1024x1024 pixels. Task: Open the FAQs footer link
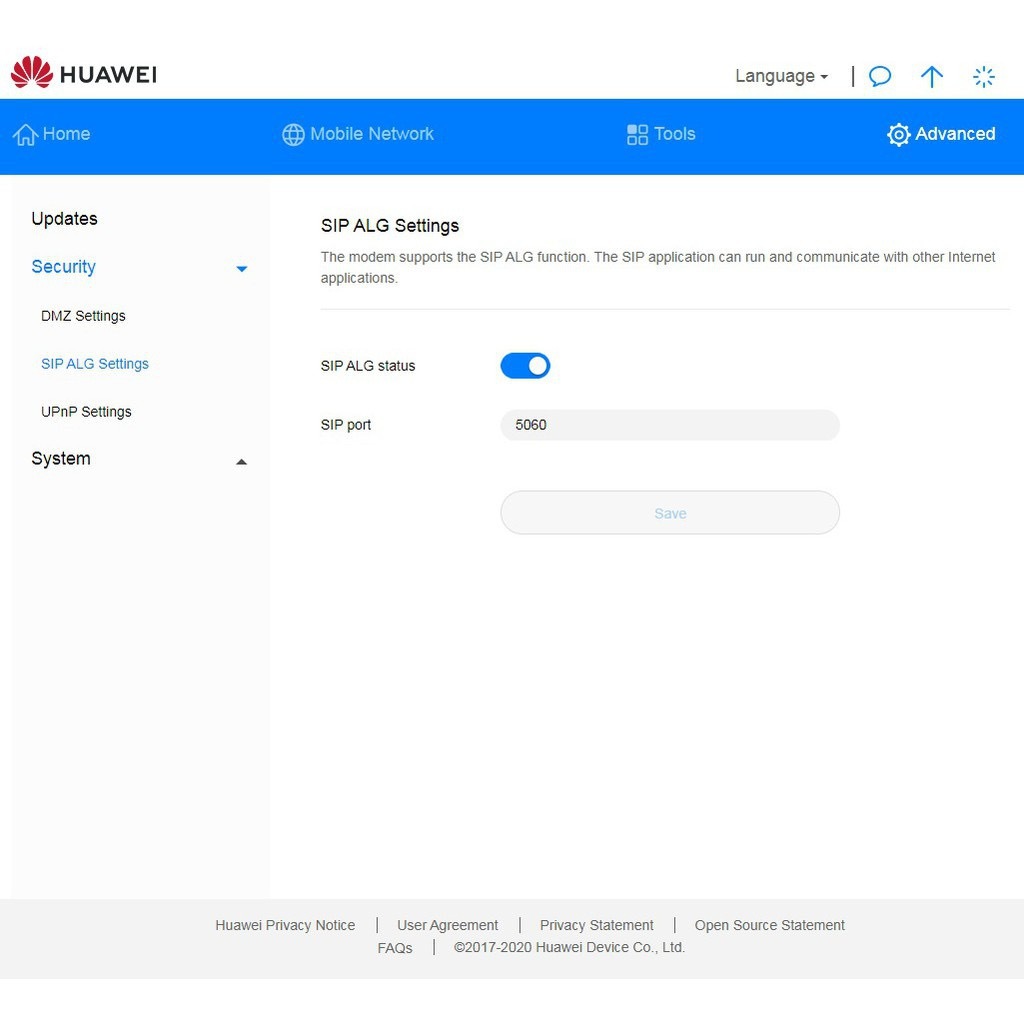395,948
